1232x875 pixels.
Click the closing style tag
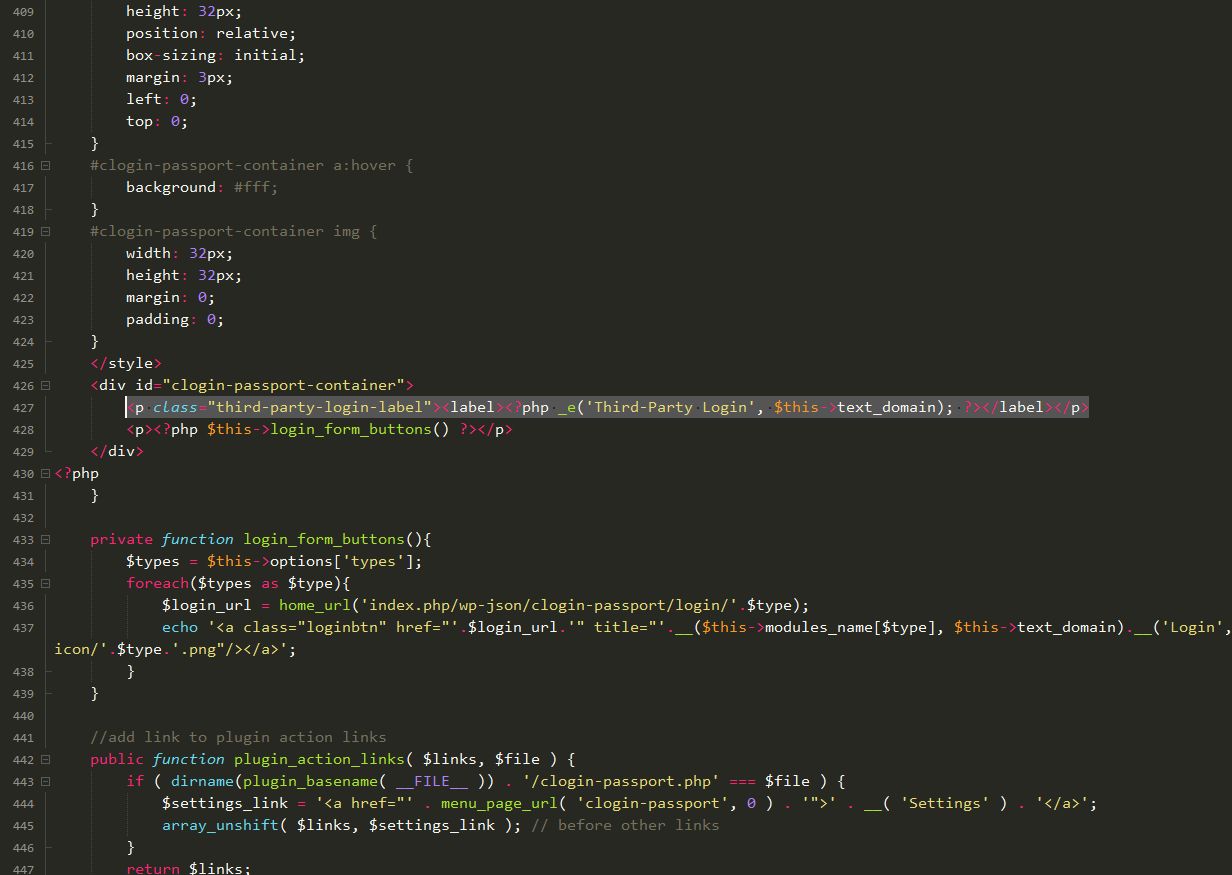(x=126, y=363)
